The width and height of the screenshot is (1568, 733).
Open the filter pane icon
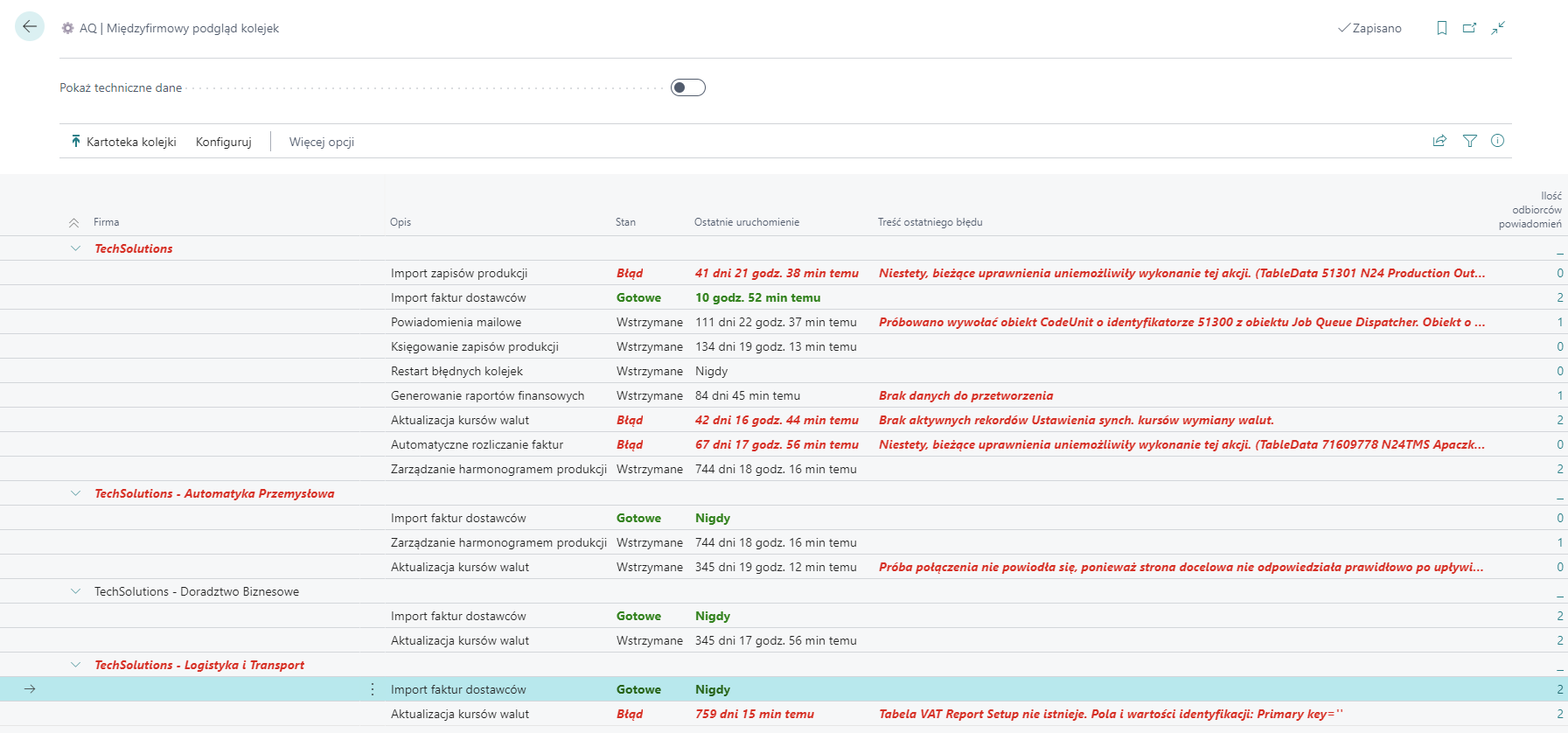pyautogui.click(x=1470, y=141)
